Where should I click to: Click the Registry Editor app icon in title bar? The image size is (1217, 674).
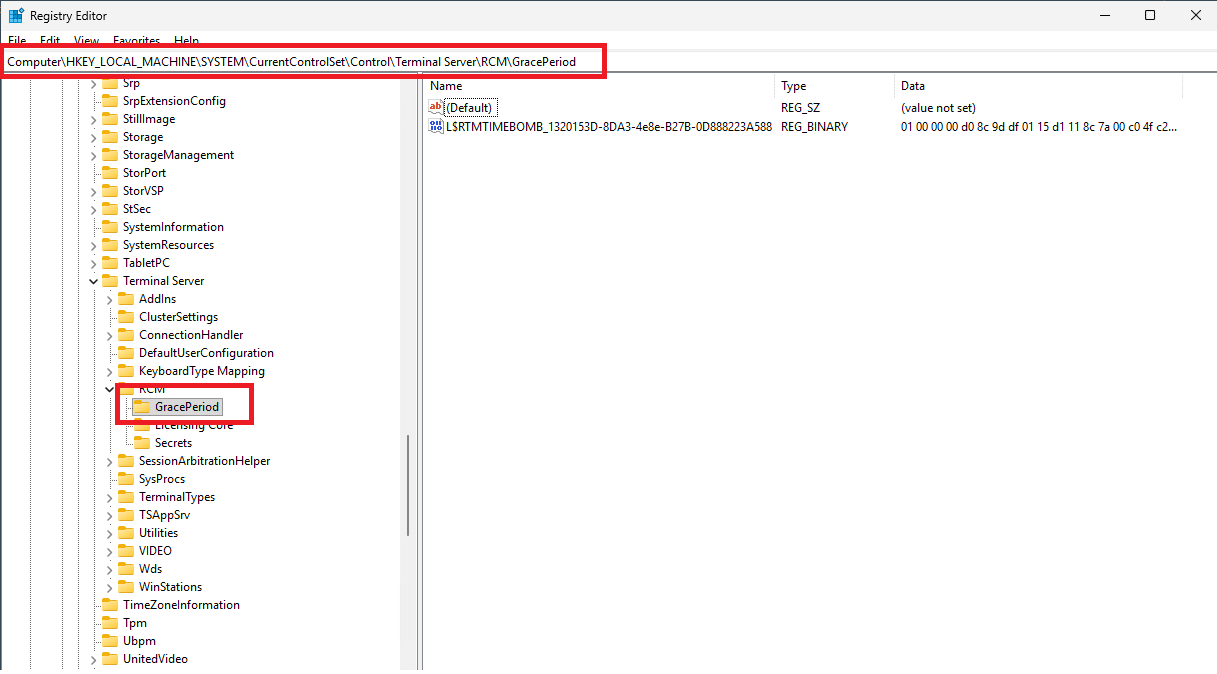(16, 15)
